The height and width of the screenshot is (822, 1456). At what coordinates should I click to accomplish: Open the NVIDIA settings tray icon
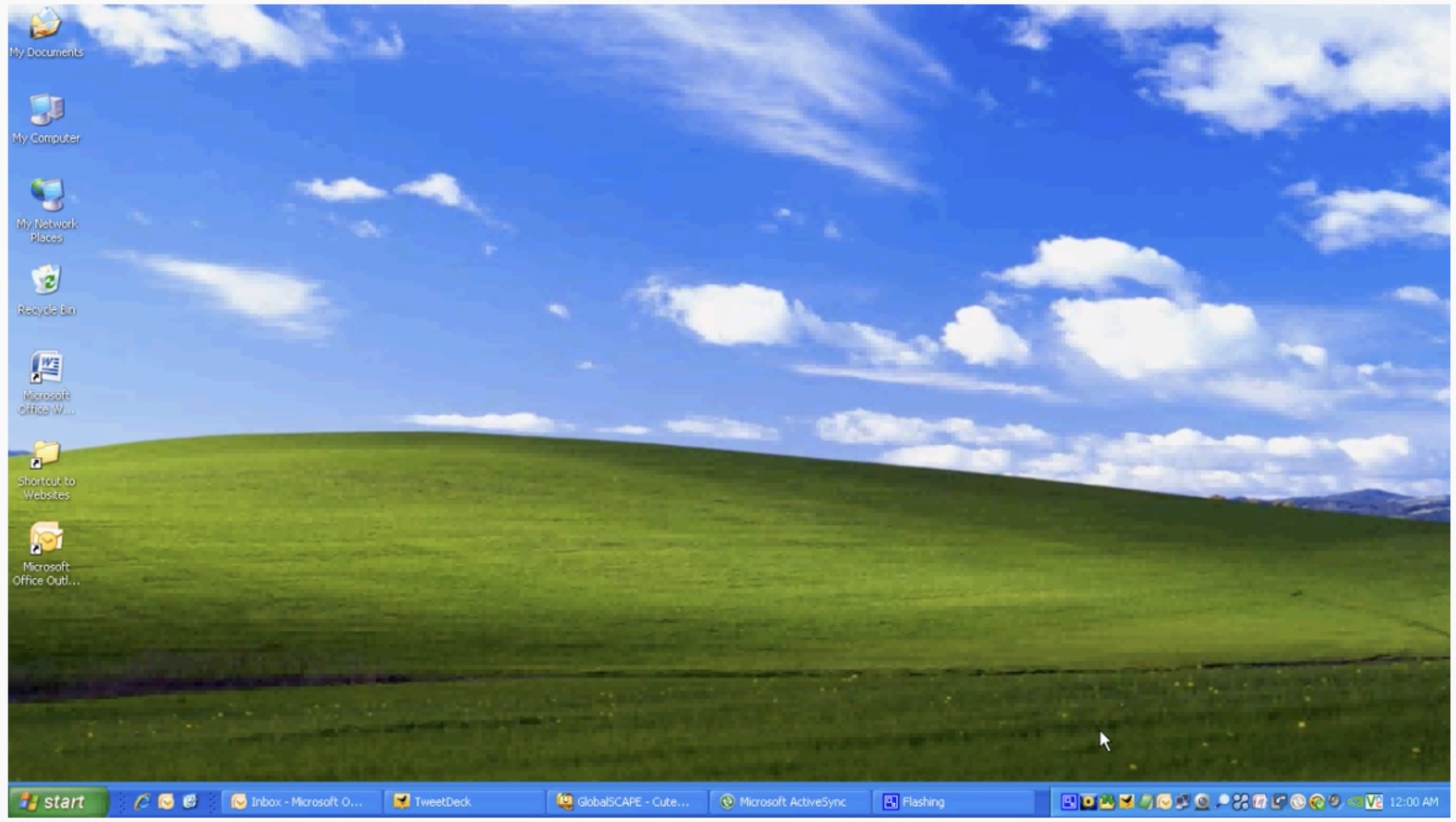click(1355, 802)
